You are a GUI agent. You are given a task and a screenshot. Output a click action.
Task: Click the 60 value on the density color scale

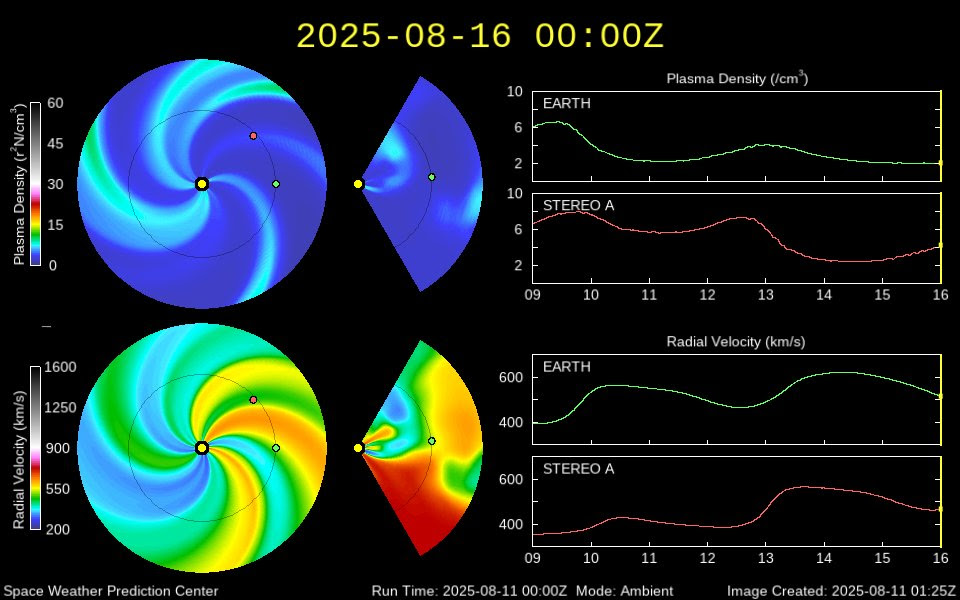point(55,103)
